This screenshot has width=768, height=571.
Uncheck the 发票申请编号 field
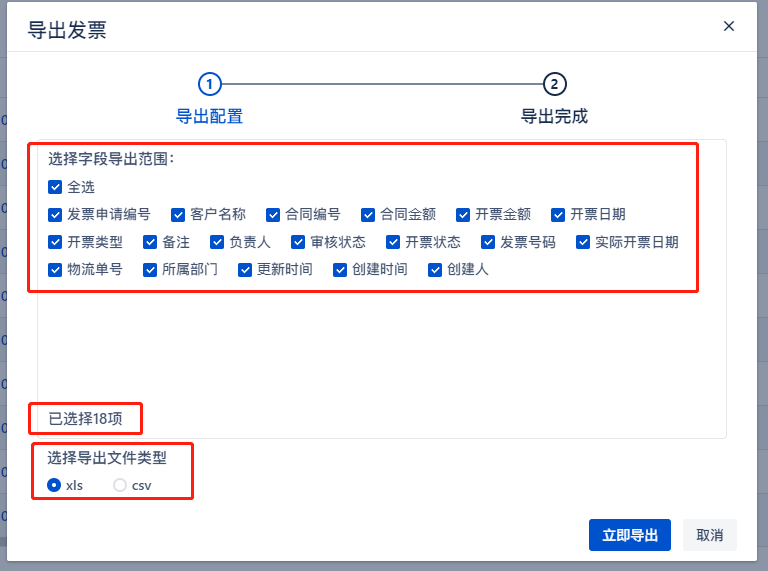pyautogui.click(x=55, y=214)
